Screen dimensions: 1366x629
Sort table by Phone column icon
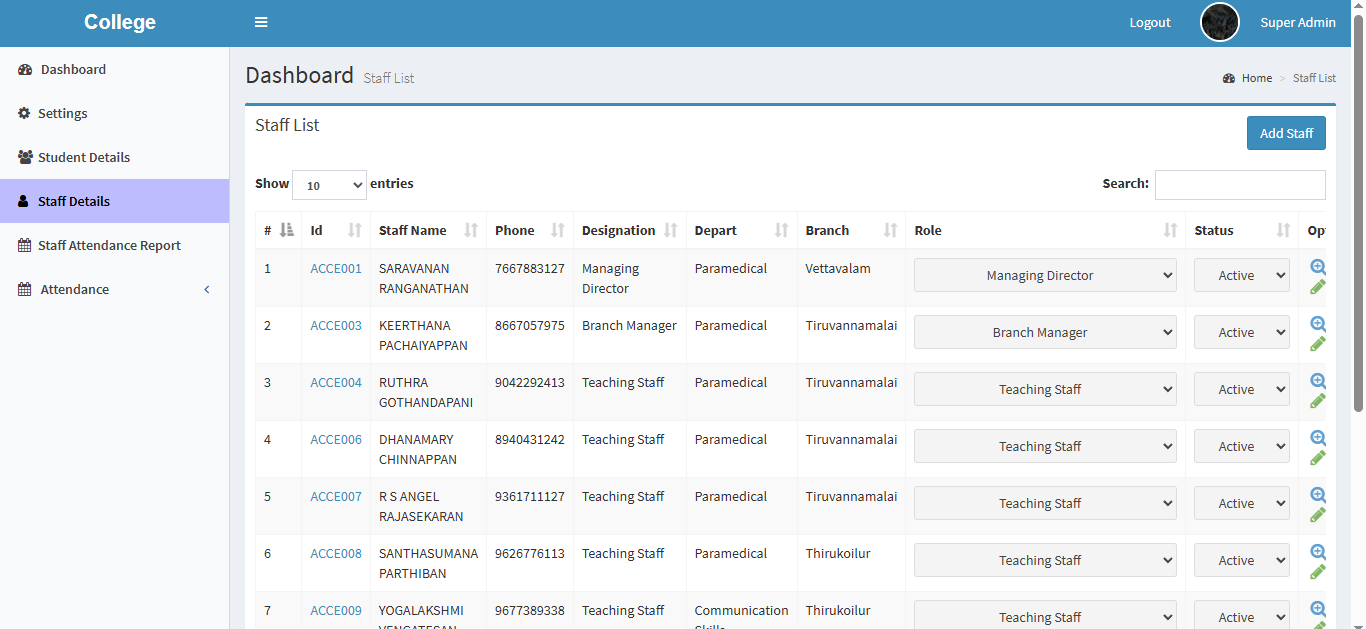point(558,231)
